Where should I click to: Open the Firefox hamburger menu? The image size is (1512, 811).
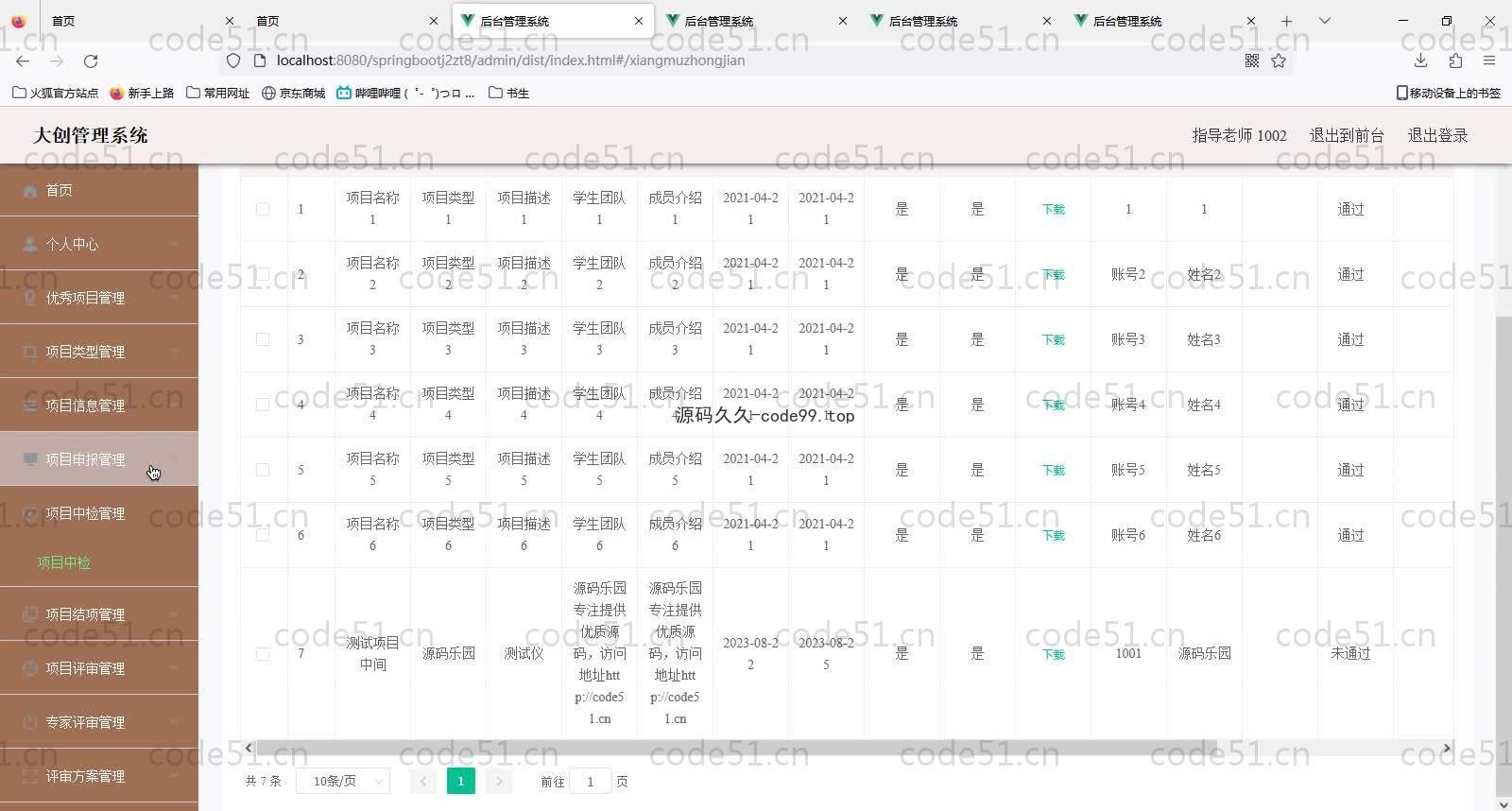point(1489,60)
